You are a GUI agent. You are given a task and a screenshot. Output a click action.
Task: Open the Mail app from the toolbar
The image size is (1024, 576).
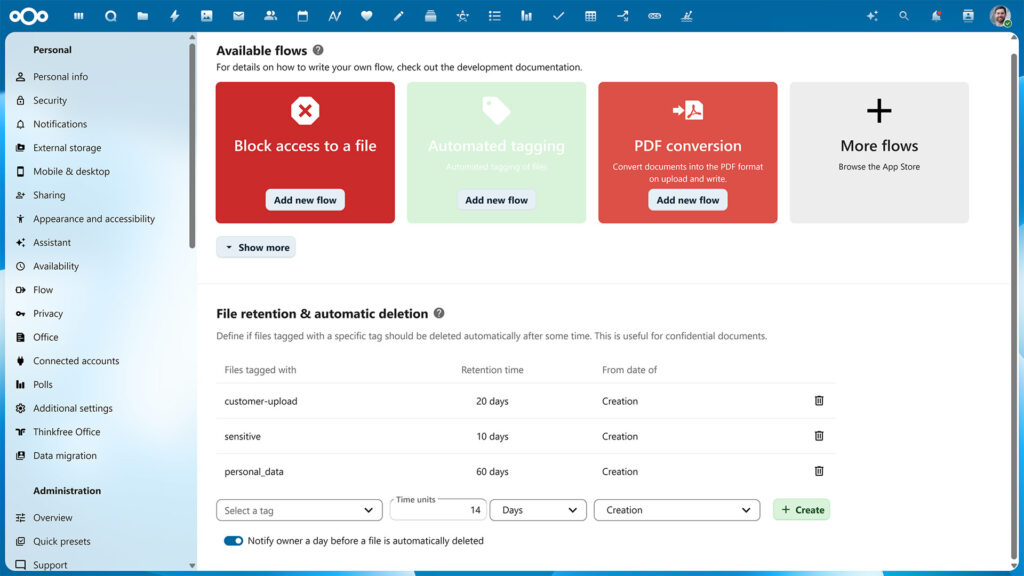pos(238,15)
